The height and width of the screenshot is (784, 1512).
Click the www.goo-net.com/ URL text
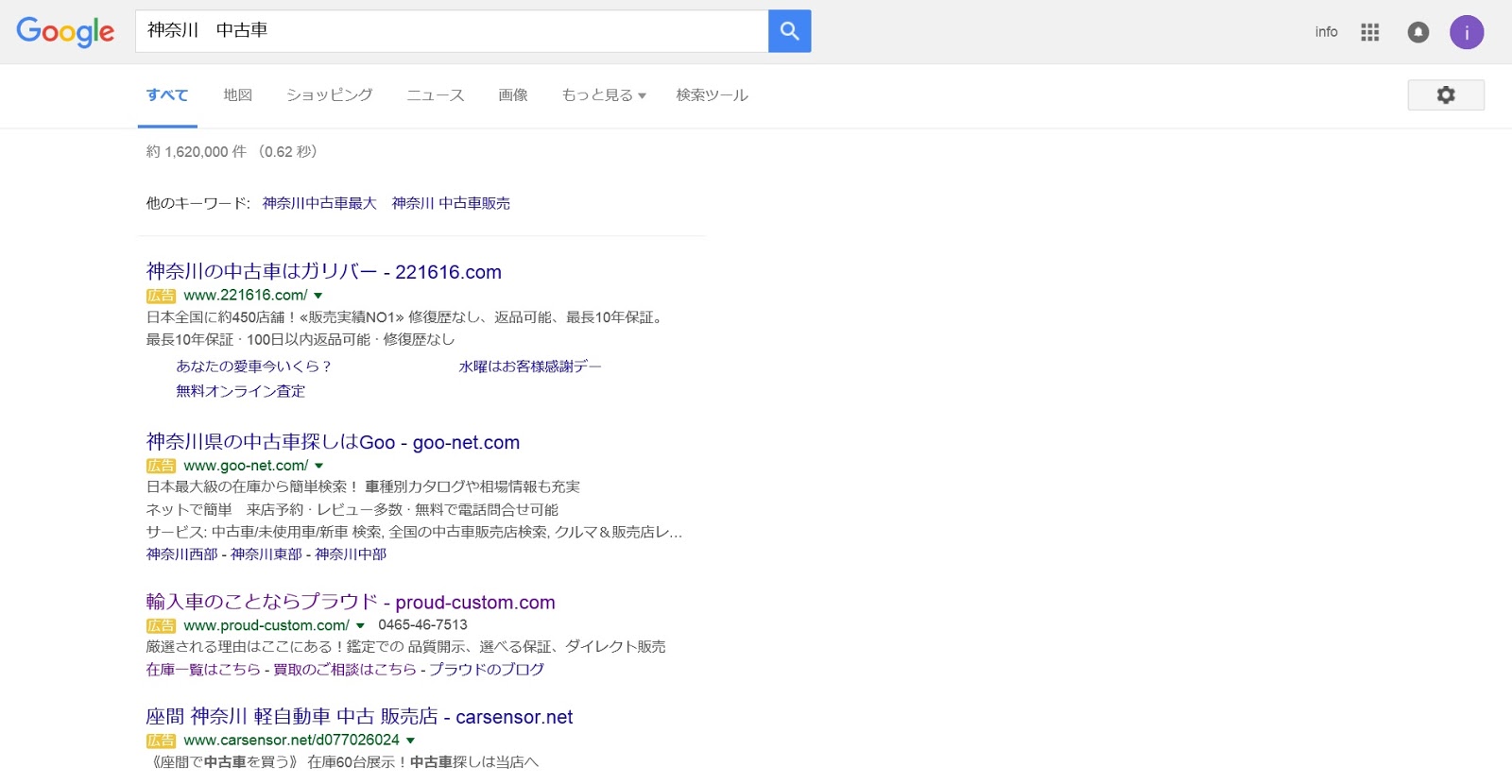(x=246, y=466)
